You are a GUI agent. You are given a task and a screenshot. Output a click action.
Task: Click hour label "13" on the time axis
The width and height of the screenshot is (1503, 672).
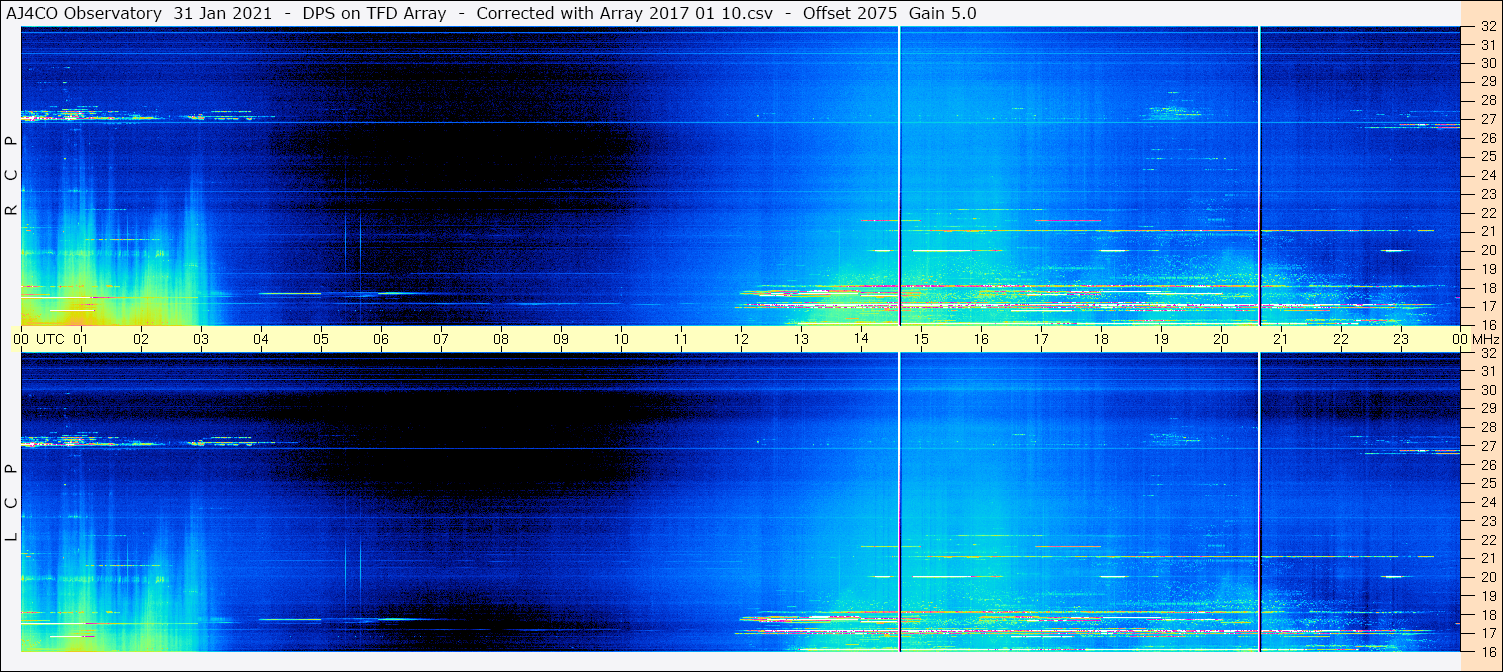(x=801, y=339)
